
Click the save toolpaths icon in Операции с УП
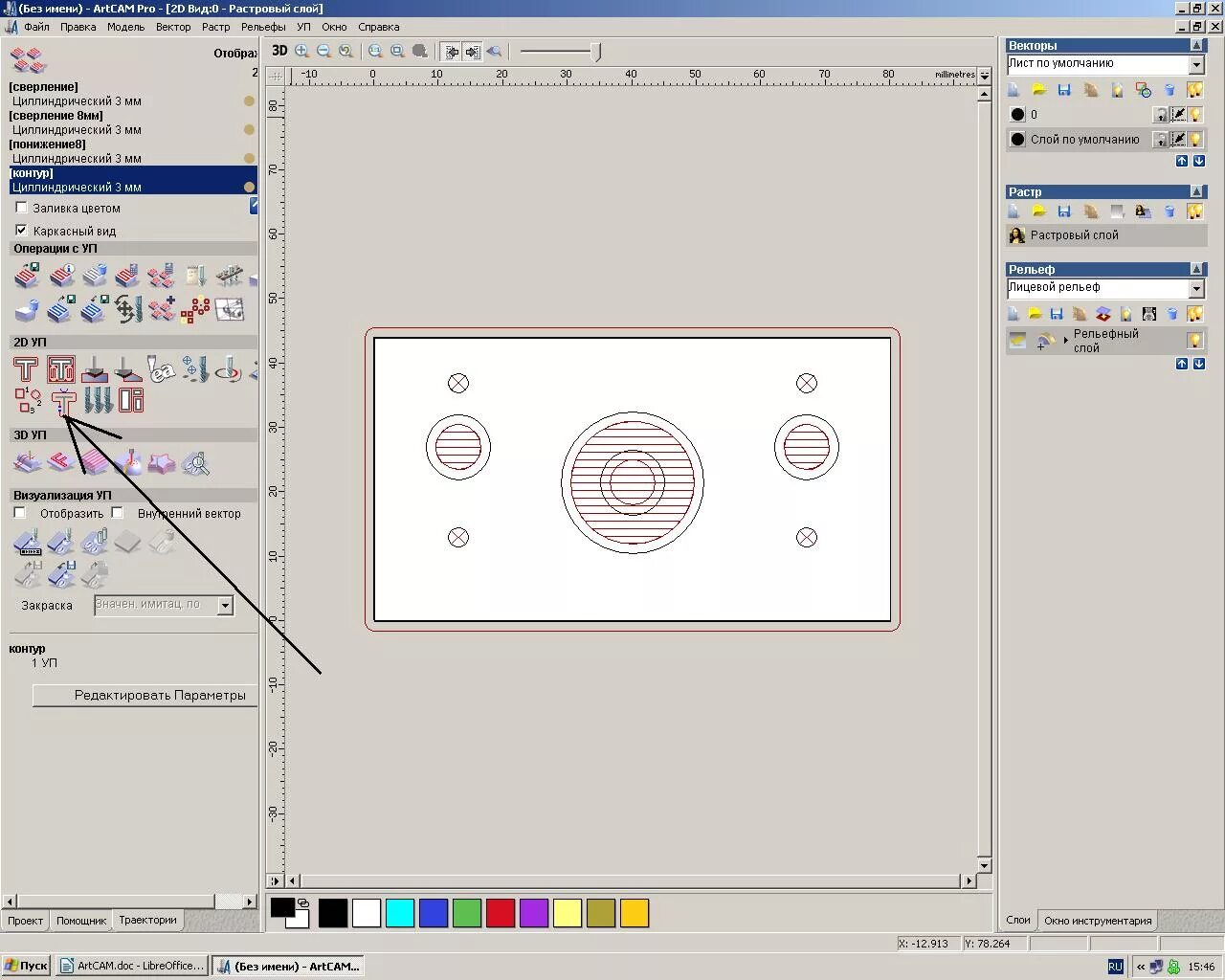point(27,276)
